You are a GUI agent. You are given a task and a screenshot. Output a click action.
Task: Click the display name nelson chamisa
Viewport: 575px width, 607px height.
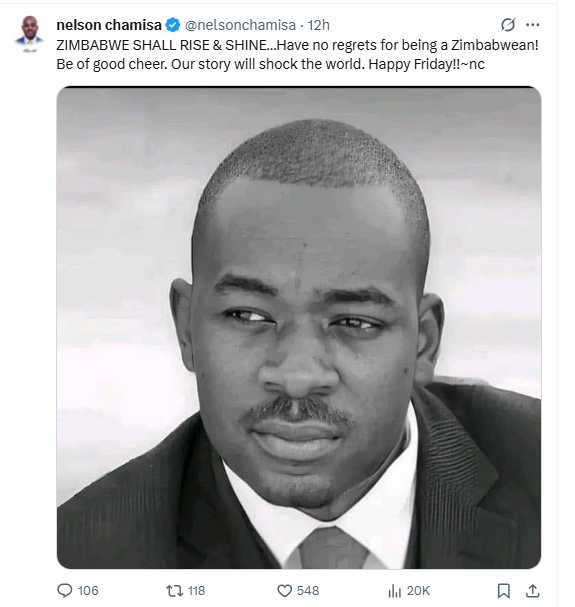(x=109, y=25)
